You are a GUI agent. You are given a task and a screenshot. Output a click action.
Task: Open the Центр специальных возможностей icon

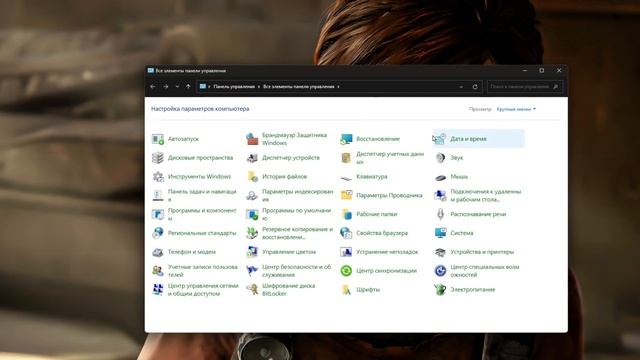tap(440, 271)
